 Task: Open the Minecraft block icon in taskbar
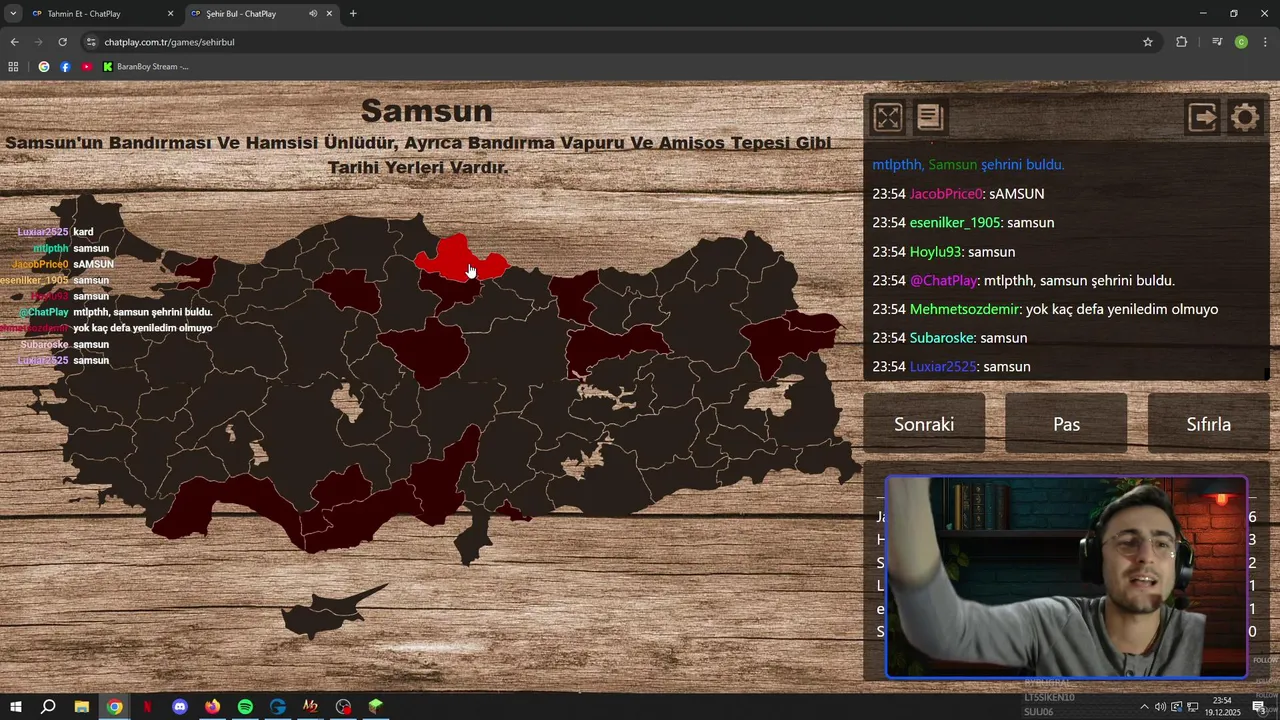click(x=376, y=706)
